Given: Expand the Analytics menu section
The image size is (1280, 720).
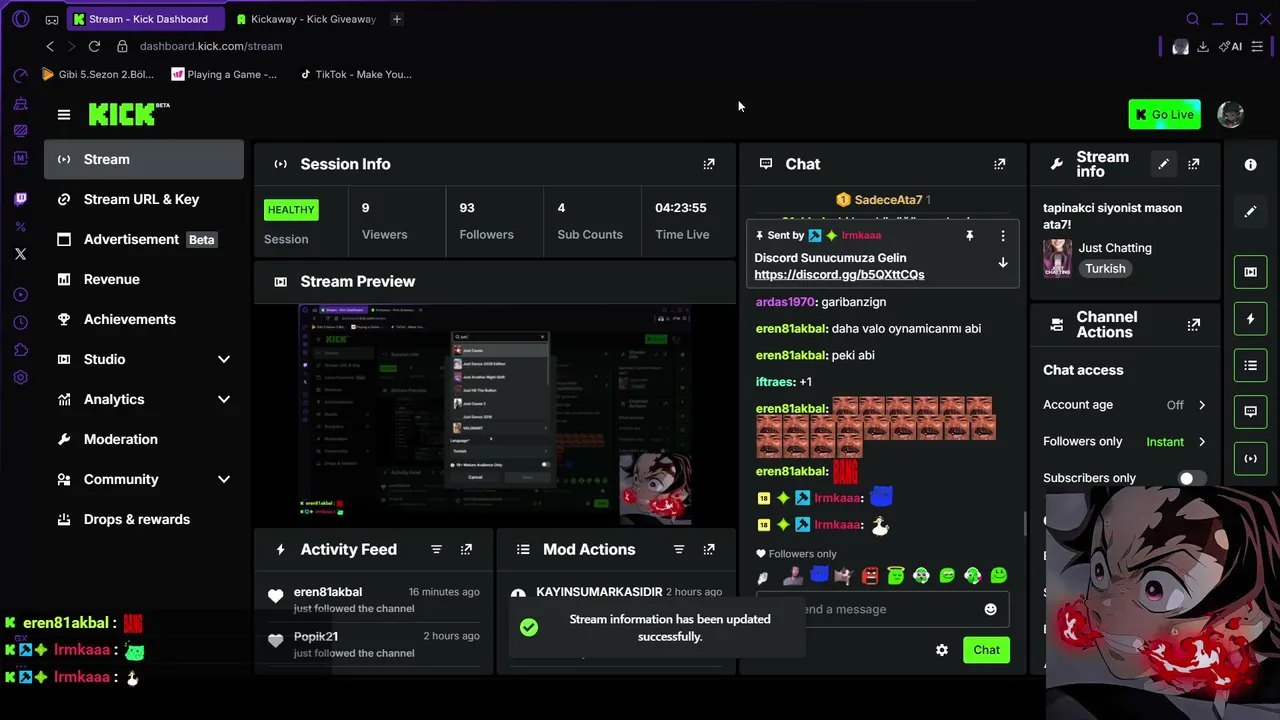Looking at the screenshot, I should tap(224, 400).
